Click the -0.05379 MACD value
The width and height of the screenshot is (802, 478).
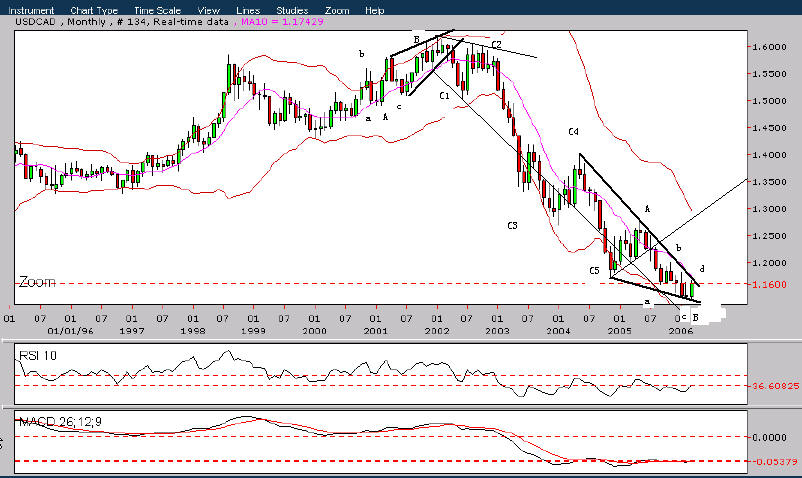[775, 462]
